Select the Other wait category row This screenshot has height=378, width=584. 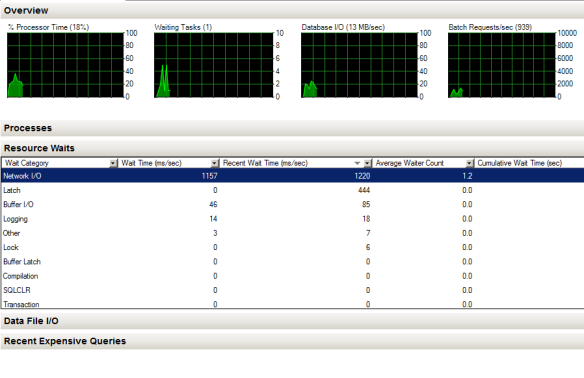292,233
